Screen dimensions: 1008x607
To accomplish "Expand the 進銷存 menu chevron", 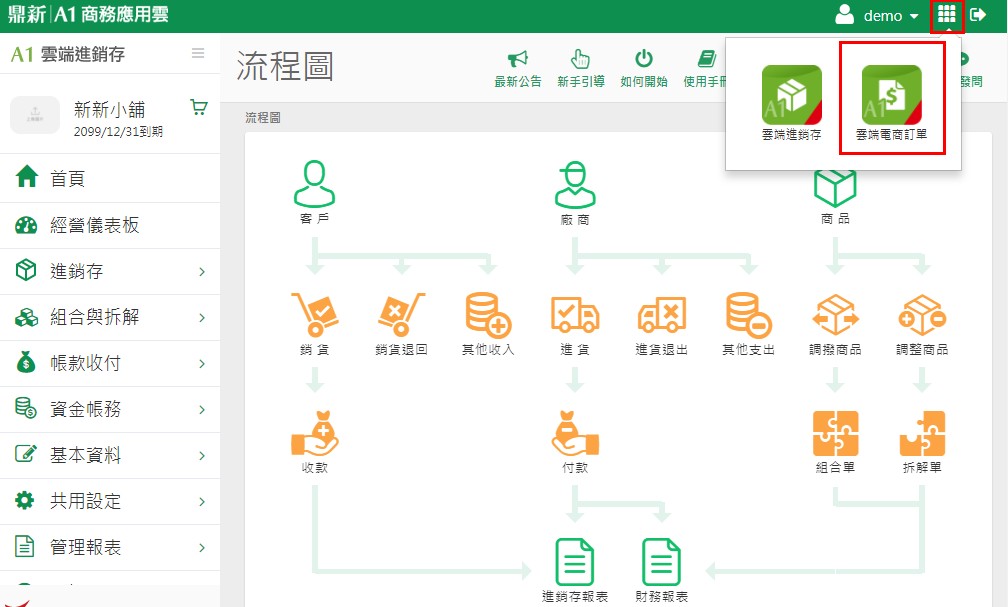I will tap(202, 272).
